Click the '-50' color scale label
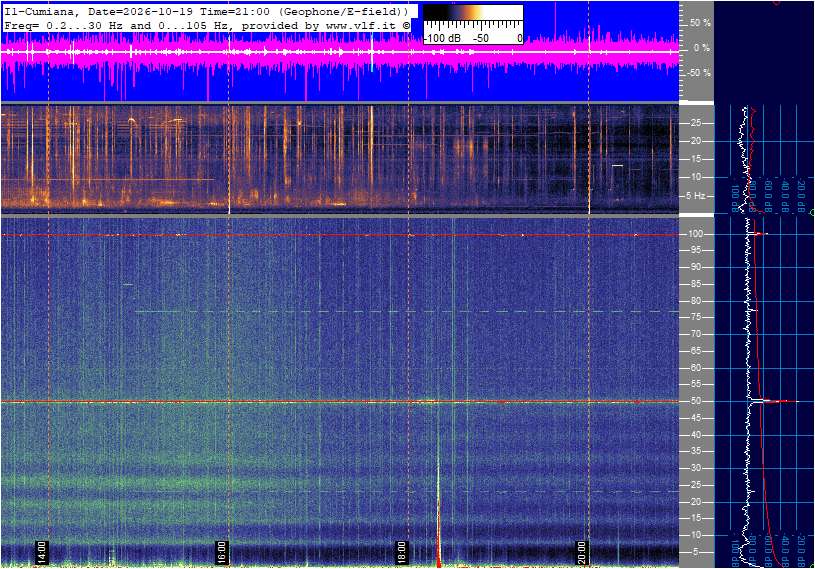815x569 pixels. [481, 38]
